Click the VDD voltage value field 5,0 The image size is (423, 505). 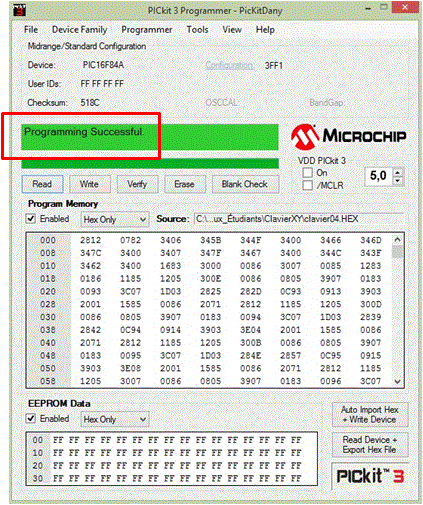(x=379, y=176)
